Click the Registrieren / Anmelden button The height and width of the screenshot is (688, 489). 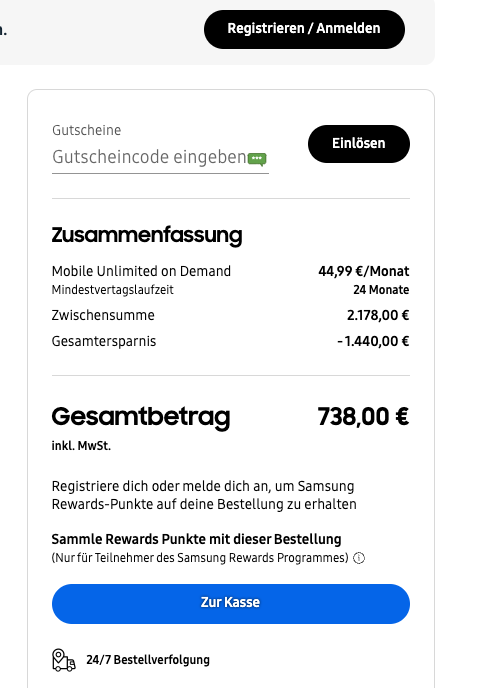[x=304, y=29]
